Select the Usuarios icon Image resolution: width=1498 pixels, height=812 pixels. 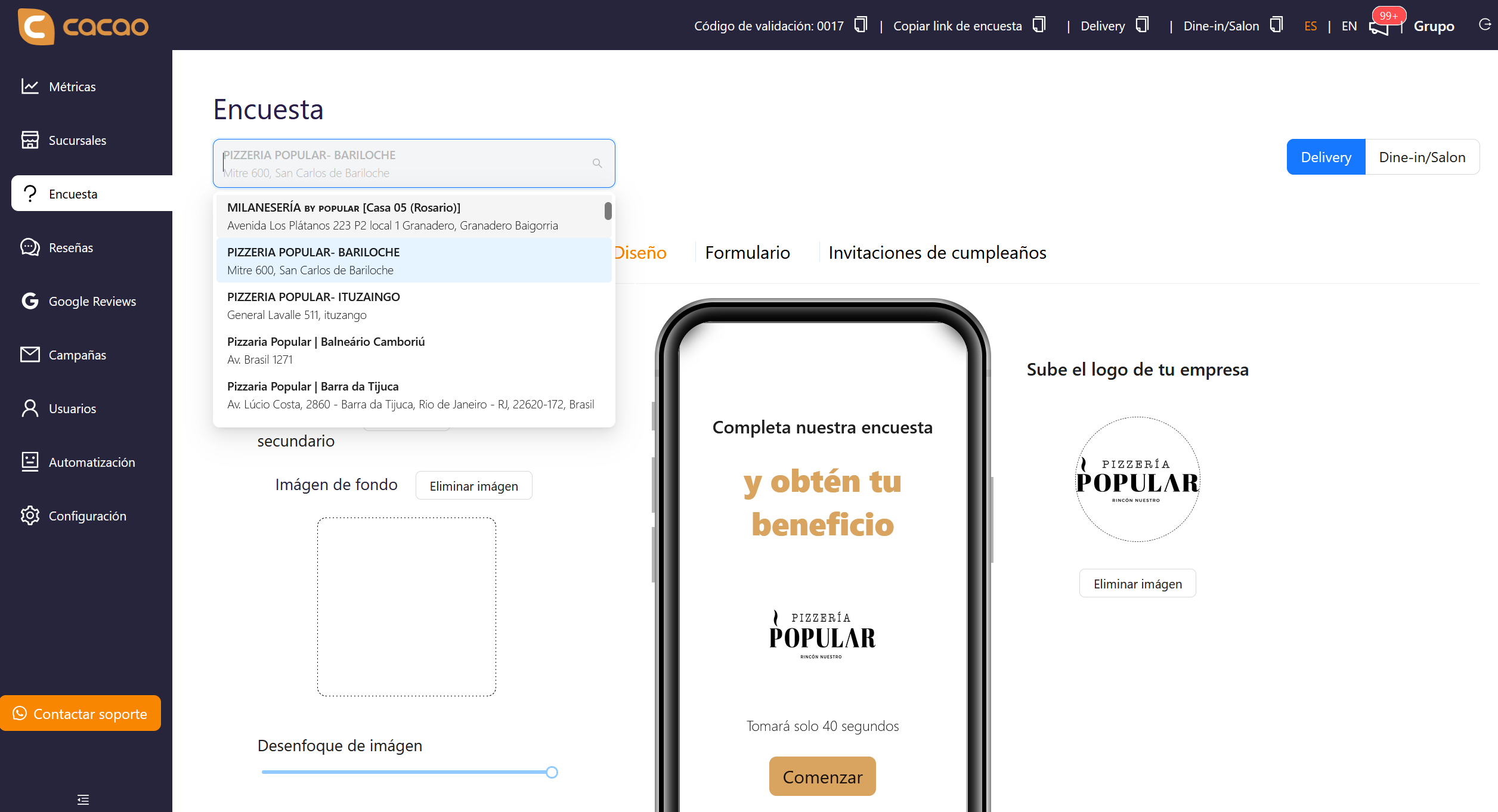point(30,408)
